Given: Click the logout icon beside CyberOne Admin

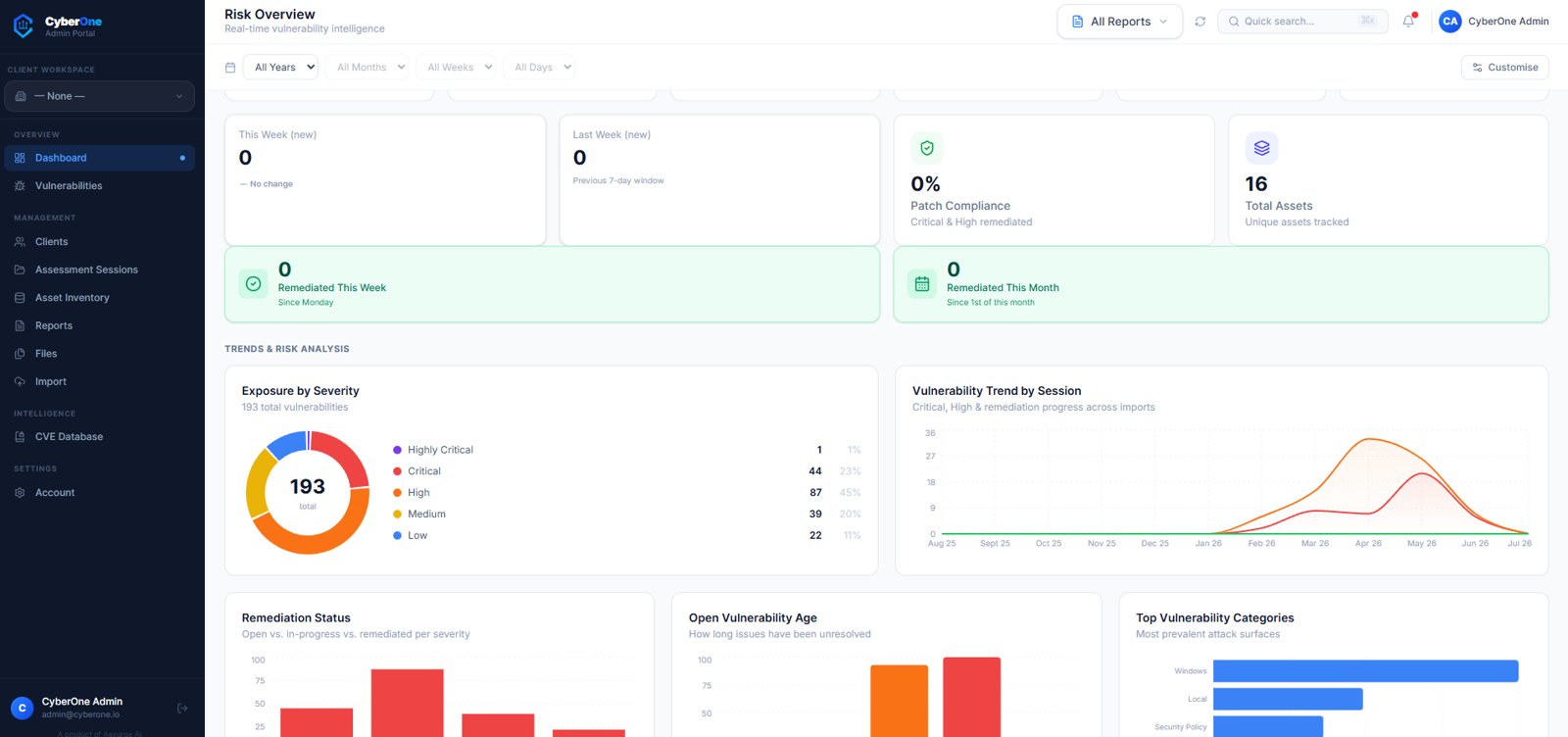Looking at the screenshot, I should click(x=182, y=708).
